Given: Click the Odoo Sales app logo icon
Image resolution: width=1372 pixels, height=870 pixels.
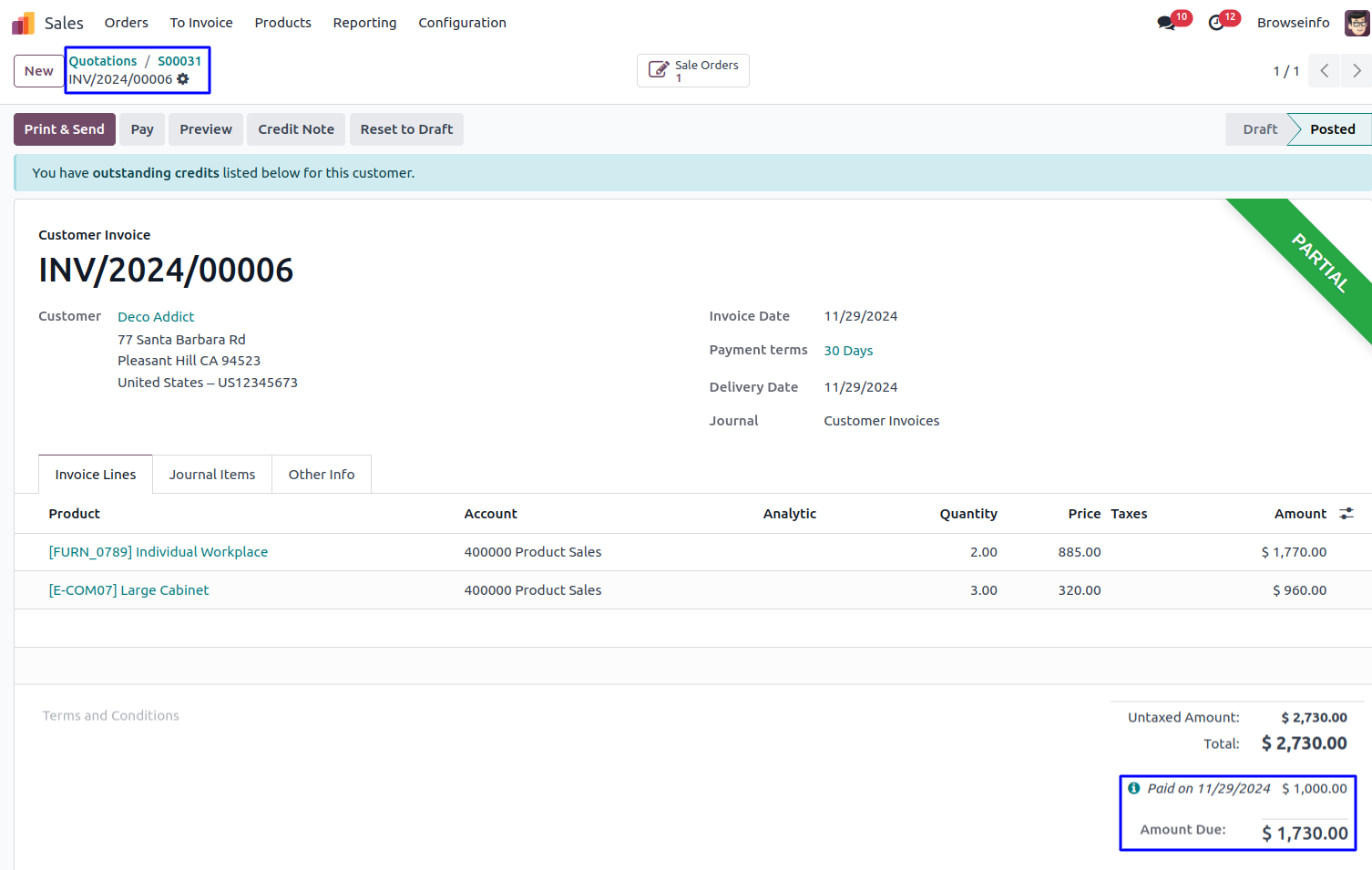Looking at the screenshot, I should coord(23,23).
